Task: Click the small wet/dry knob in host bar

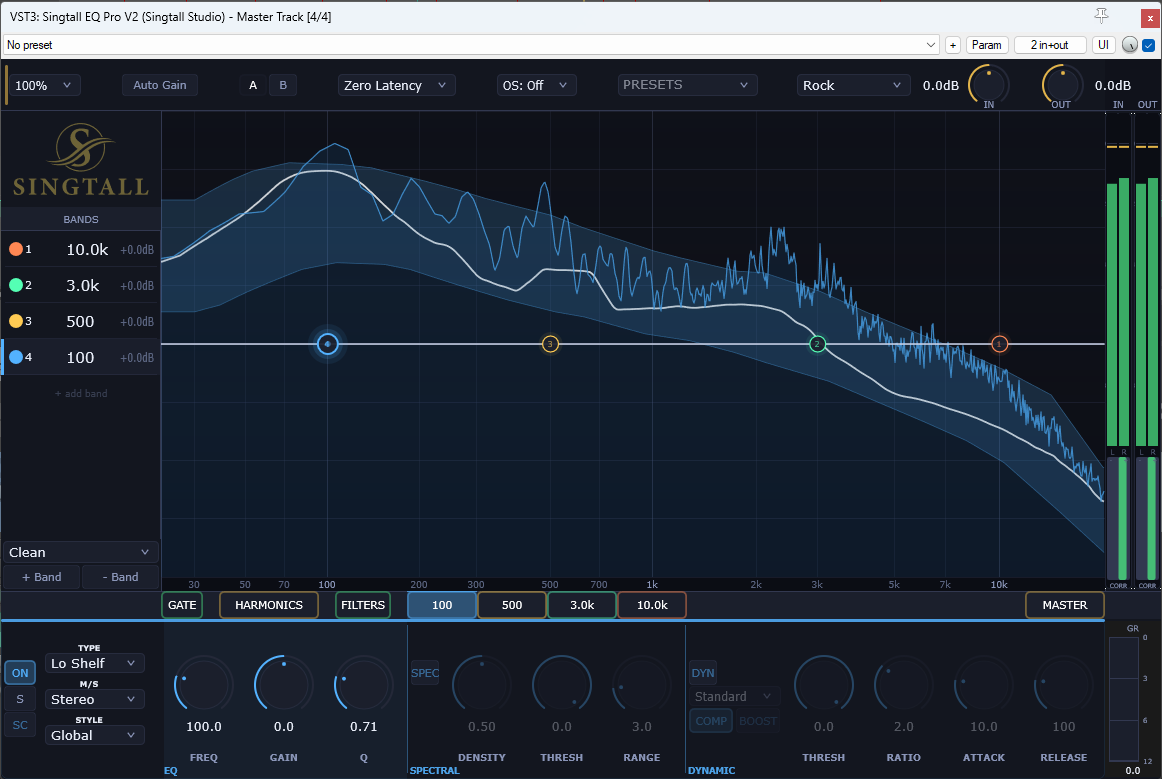Action: click(1129, 45)
